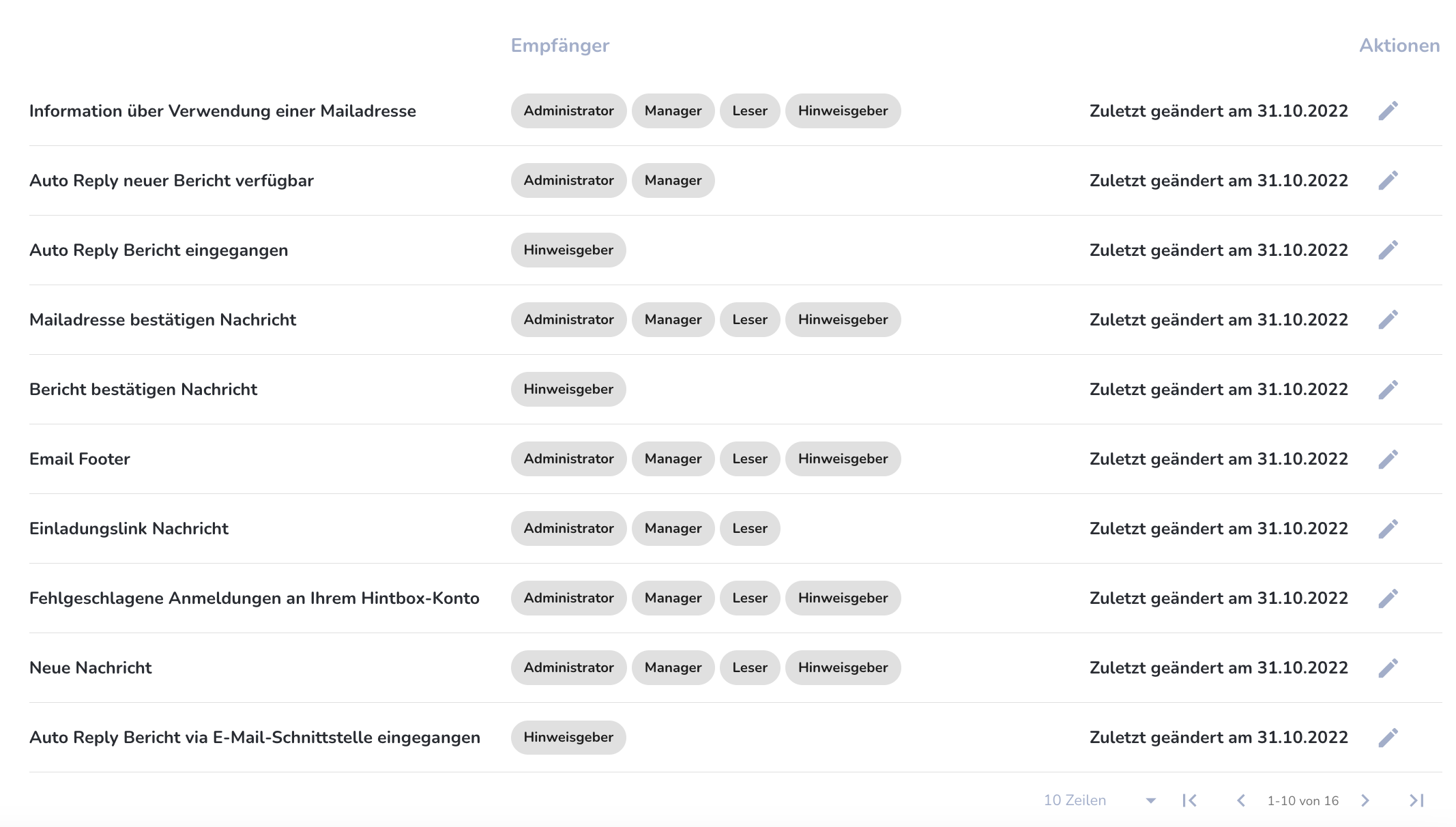Select the Auto Reply neuer Bericht verfügbar title
1456x827 pixels.
[x=171, y=180]
